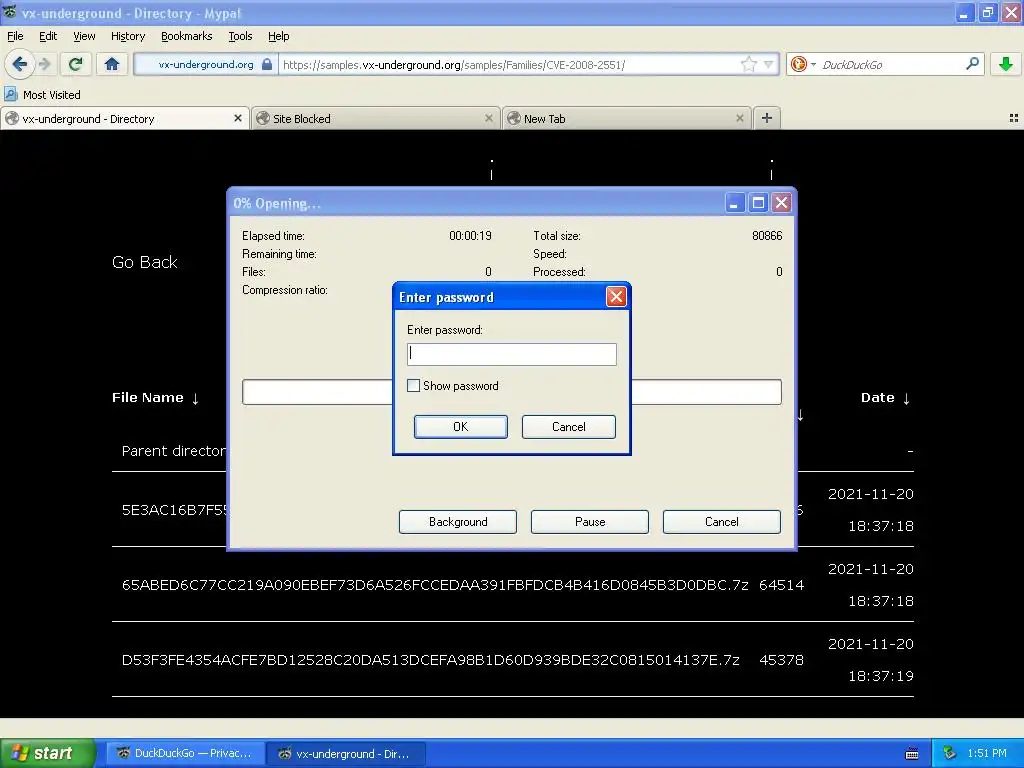Click the file size 64514

(x=781, y=585)
